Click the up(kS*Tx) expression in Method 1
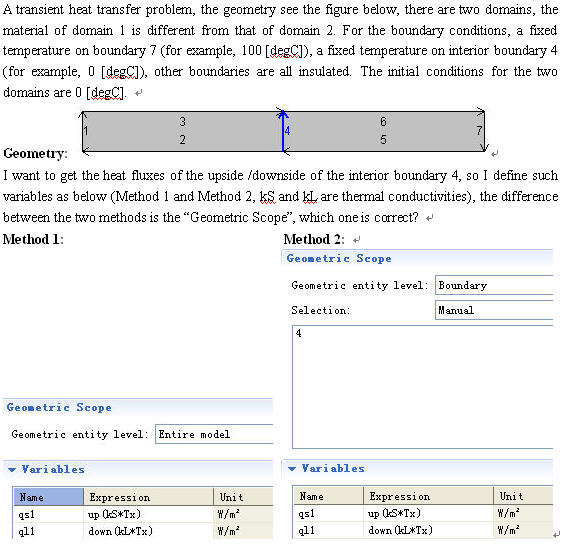562x544 pixels. 114,515
